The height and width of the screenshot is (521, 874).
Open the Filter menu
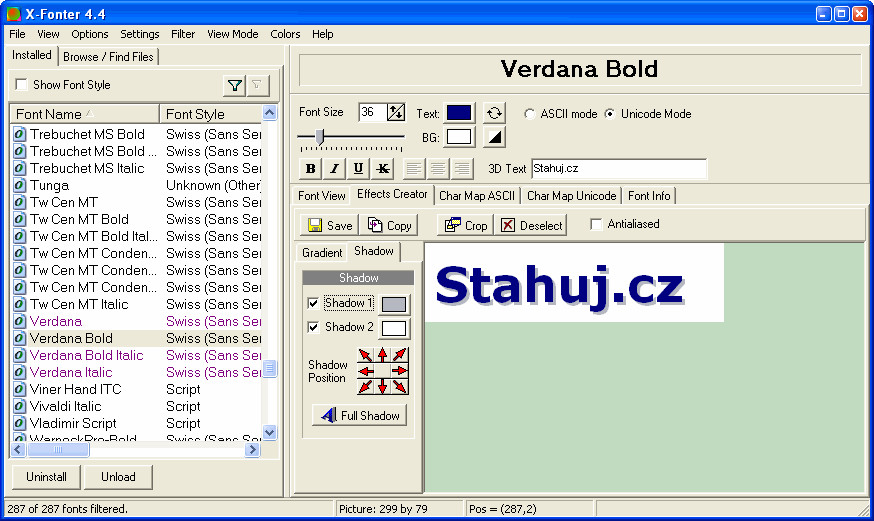pyautogui.click(x=183, y=34)
